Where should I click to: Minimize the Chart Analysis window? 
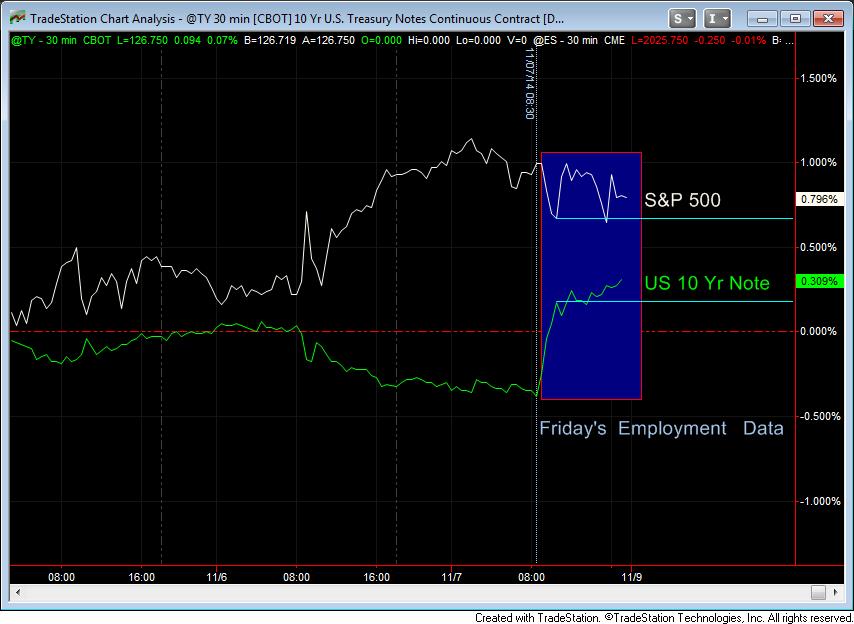coord(762,19)
